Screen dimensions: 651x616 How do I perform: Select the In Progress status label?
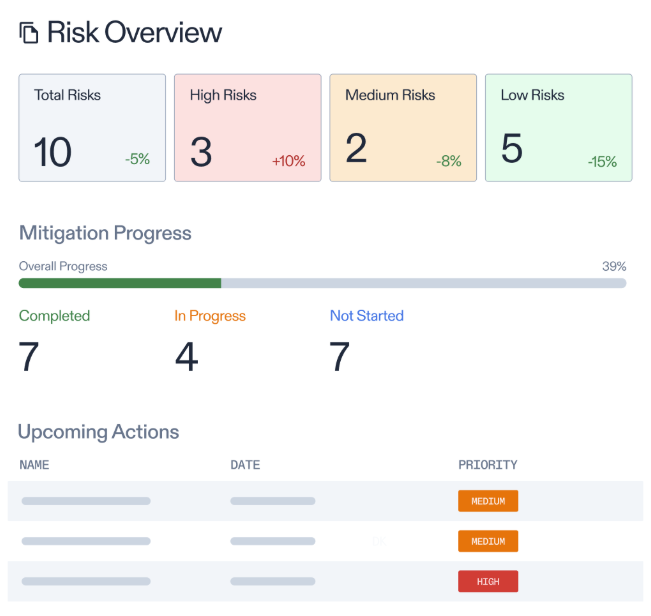pyautogui.click(x=210, y=316)
